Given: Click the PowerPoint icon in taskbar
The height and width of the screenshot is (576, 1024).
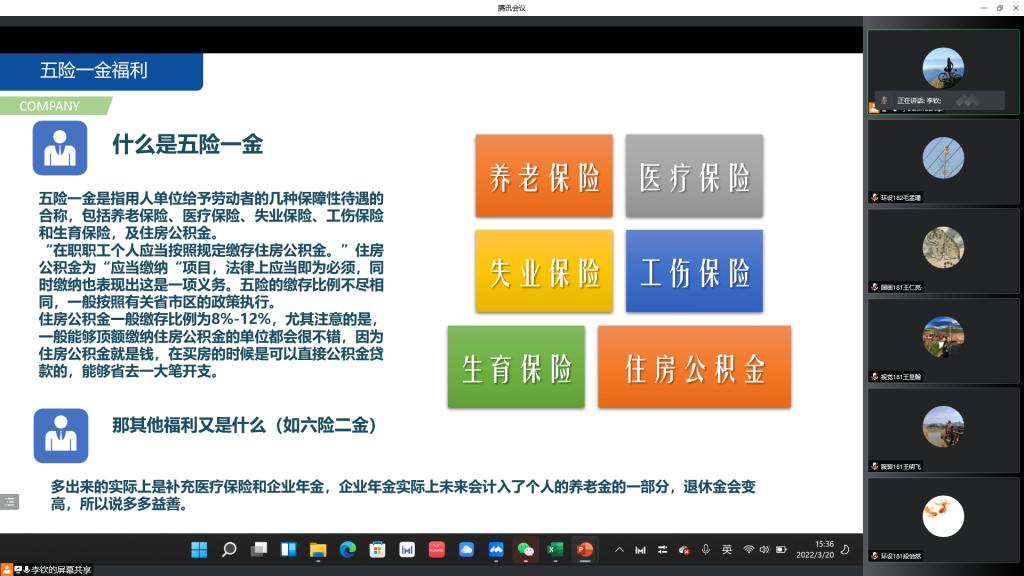Looking at the screenshot, I should click(x=584, y=549).
